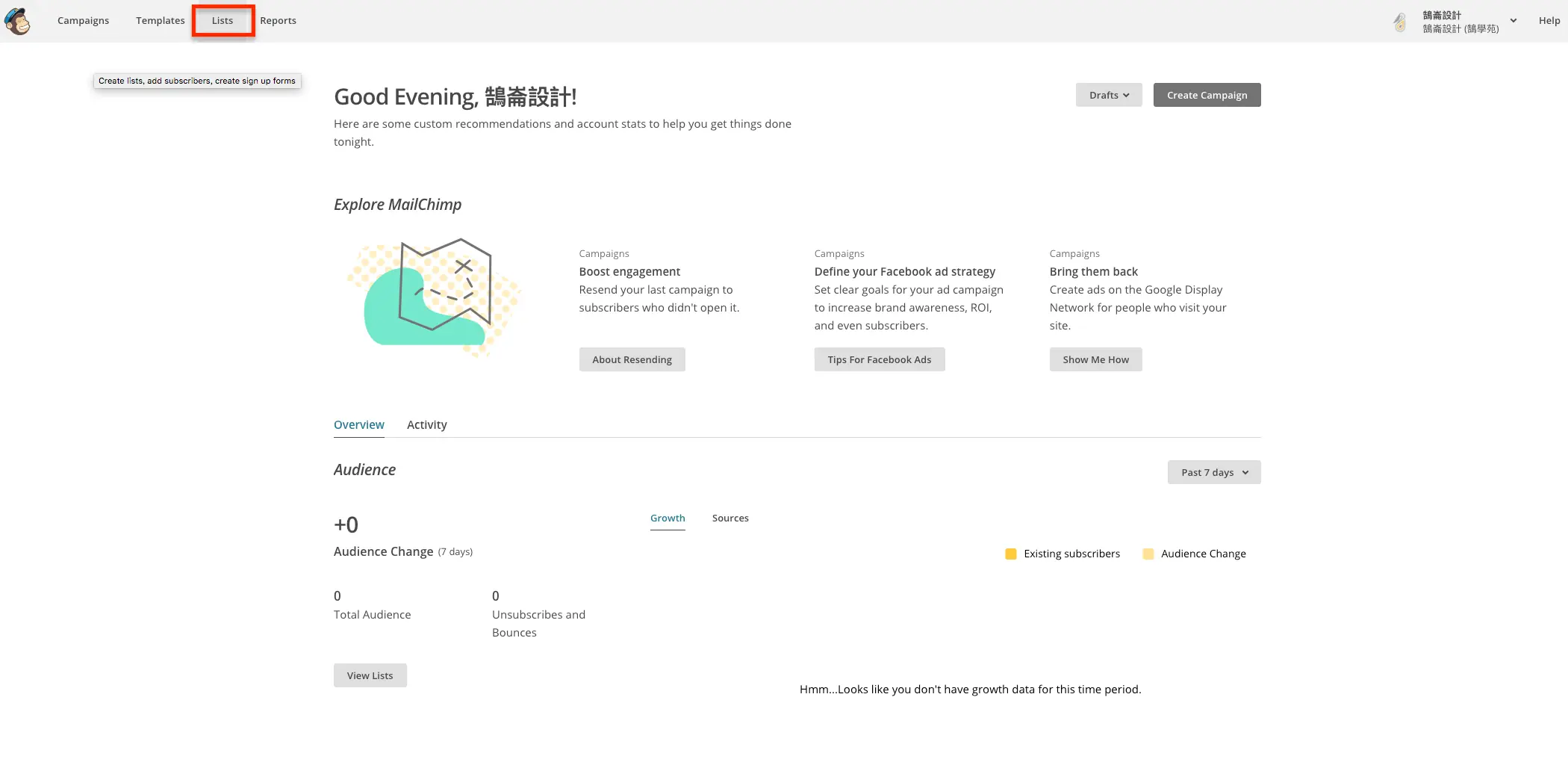Open the Reports menu
This screenshot has height=768, width=1568.
(278, 20)
